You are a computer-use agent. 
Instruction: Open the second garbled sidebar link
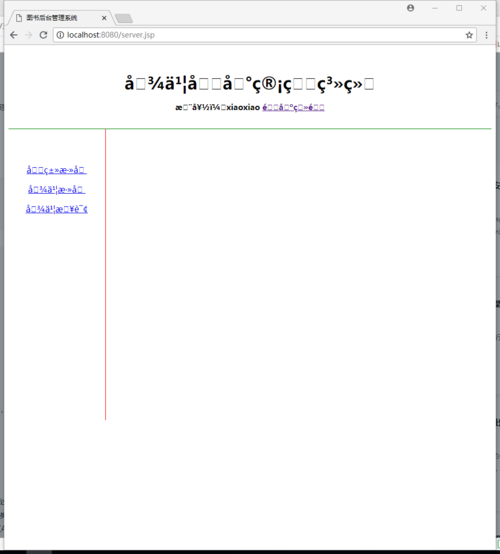point(57,190)
